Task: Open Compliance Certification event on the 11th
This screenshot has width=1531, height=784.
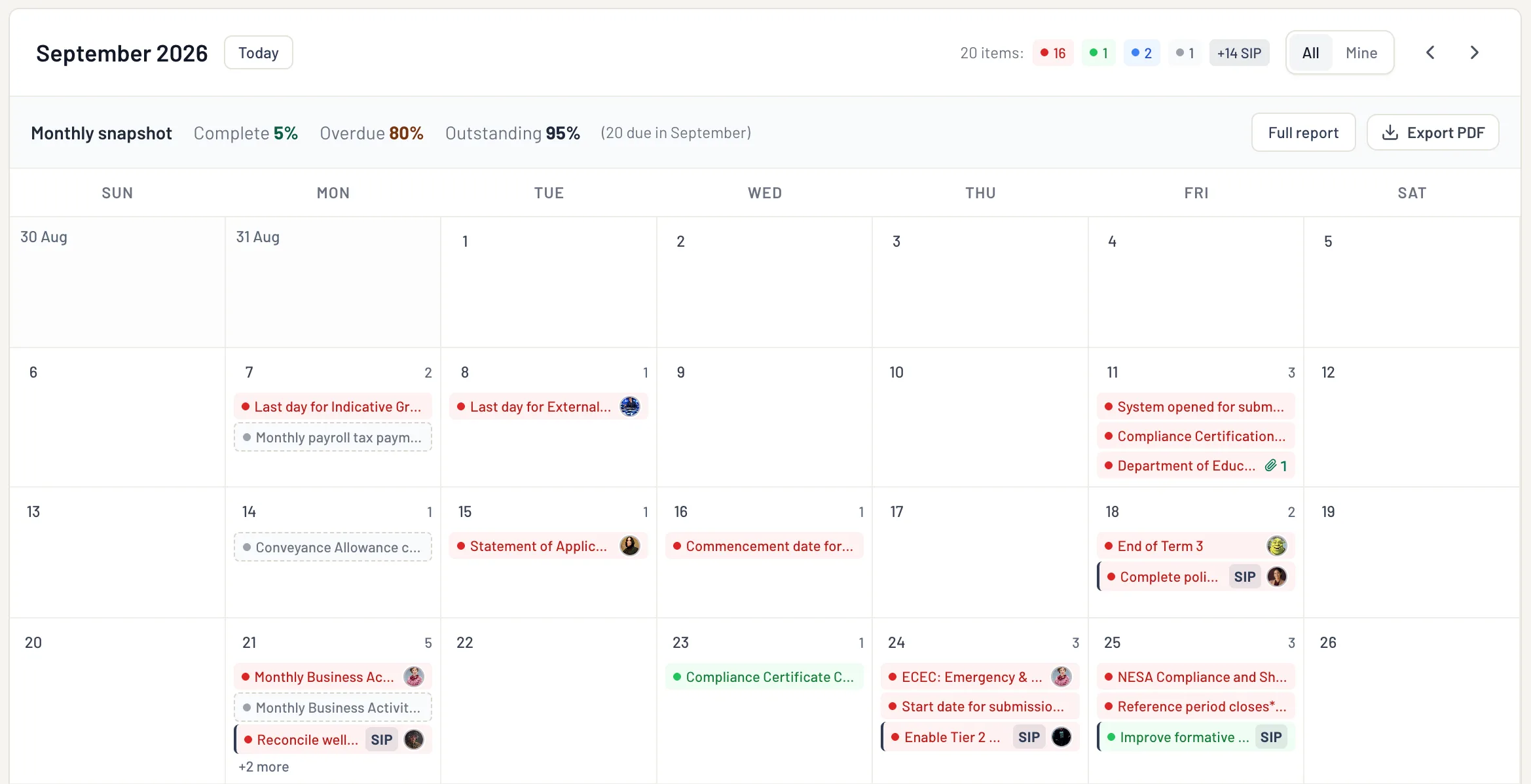Action: 1196,436
